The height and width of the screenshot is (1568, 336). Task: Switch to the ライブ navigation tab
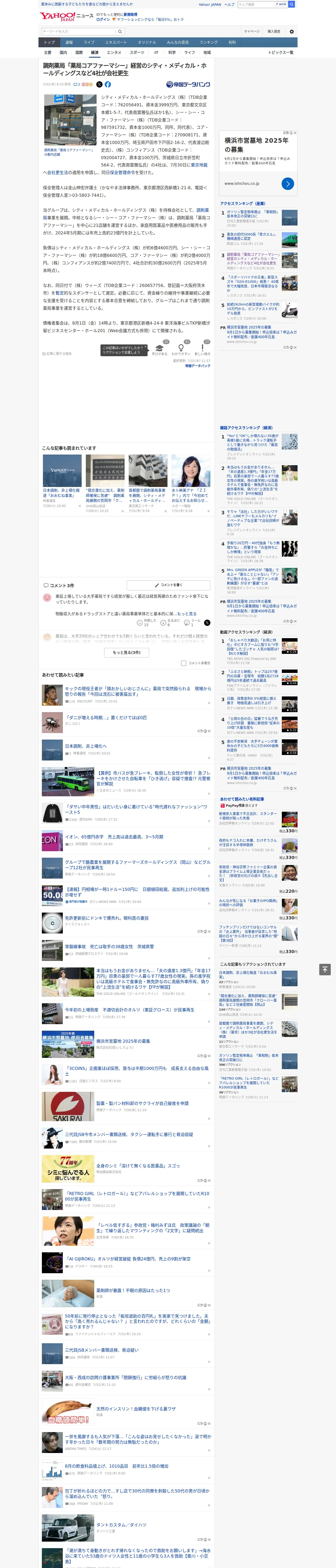pos(89,42)
